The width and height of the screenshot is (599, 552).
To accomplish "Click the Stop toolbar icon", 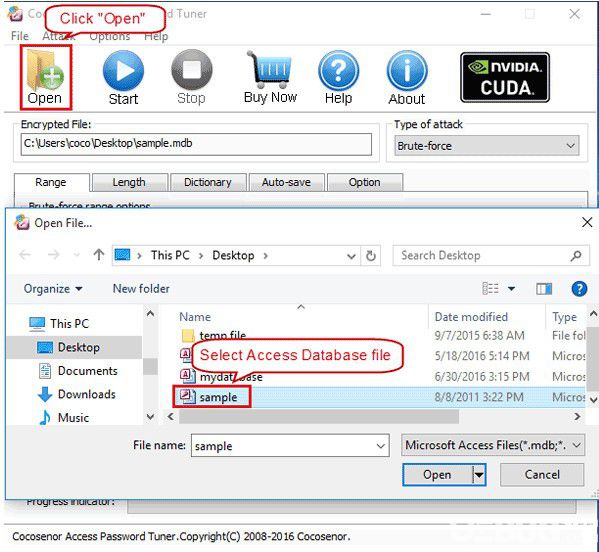I will pos(191,78).
